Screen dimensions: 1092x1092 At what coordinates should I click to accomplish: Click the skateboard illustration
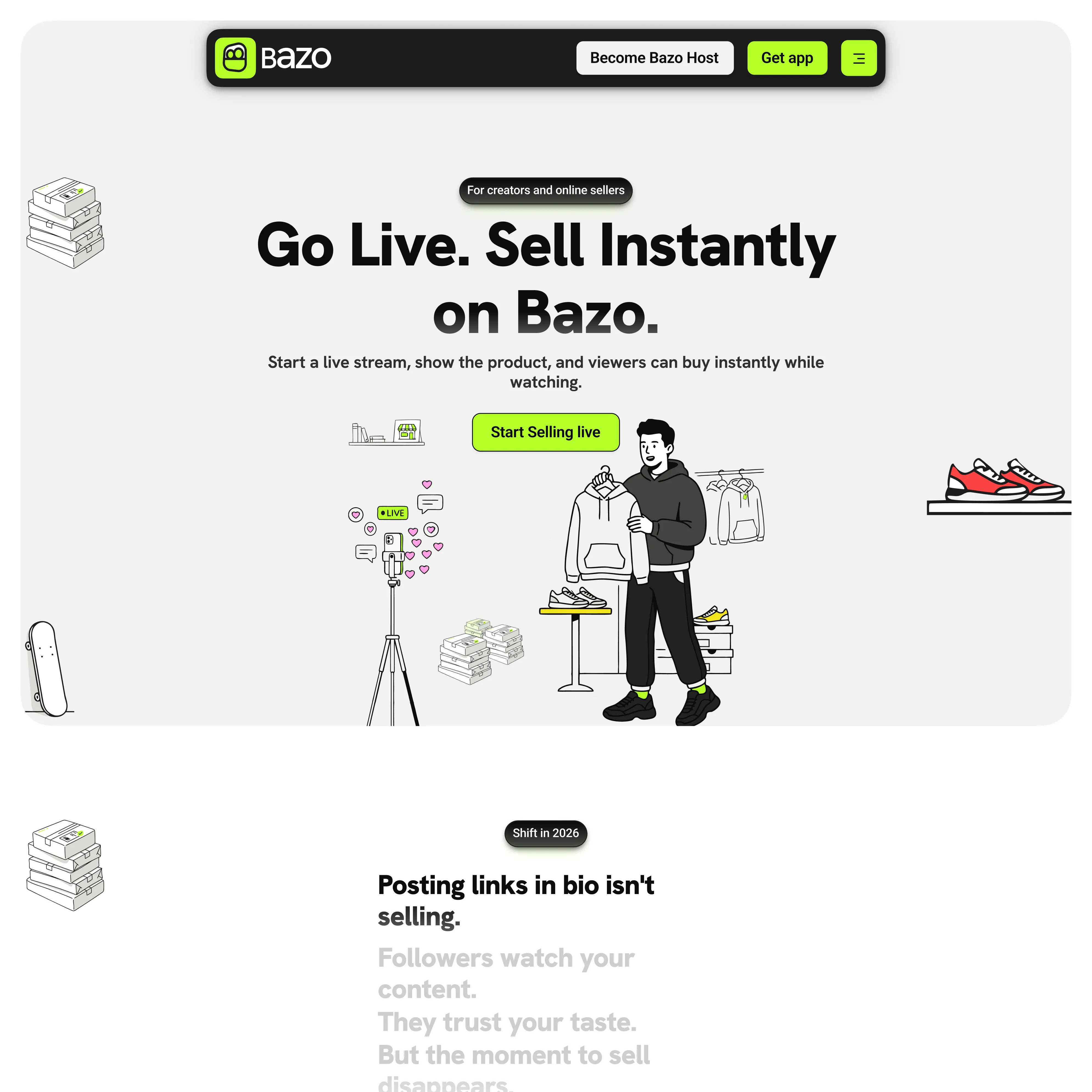pos(47,668)
